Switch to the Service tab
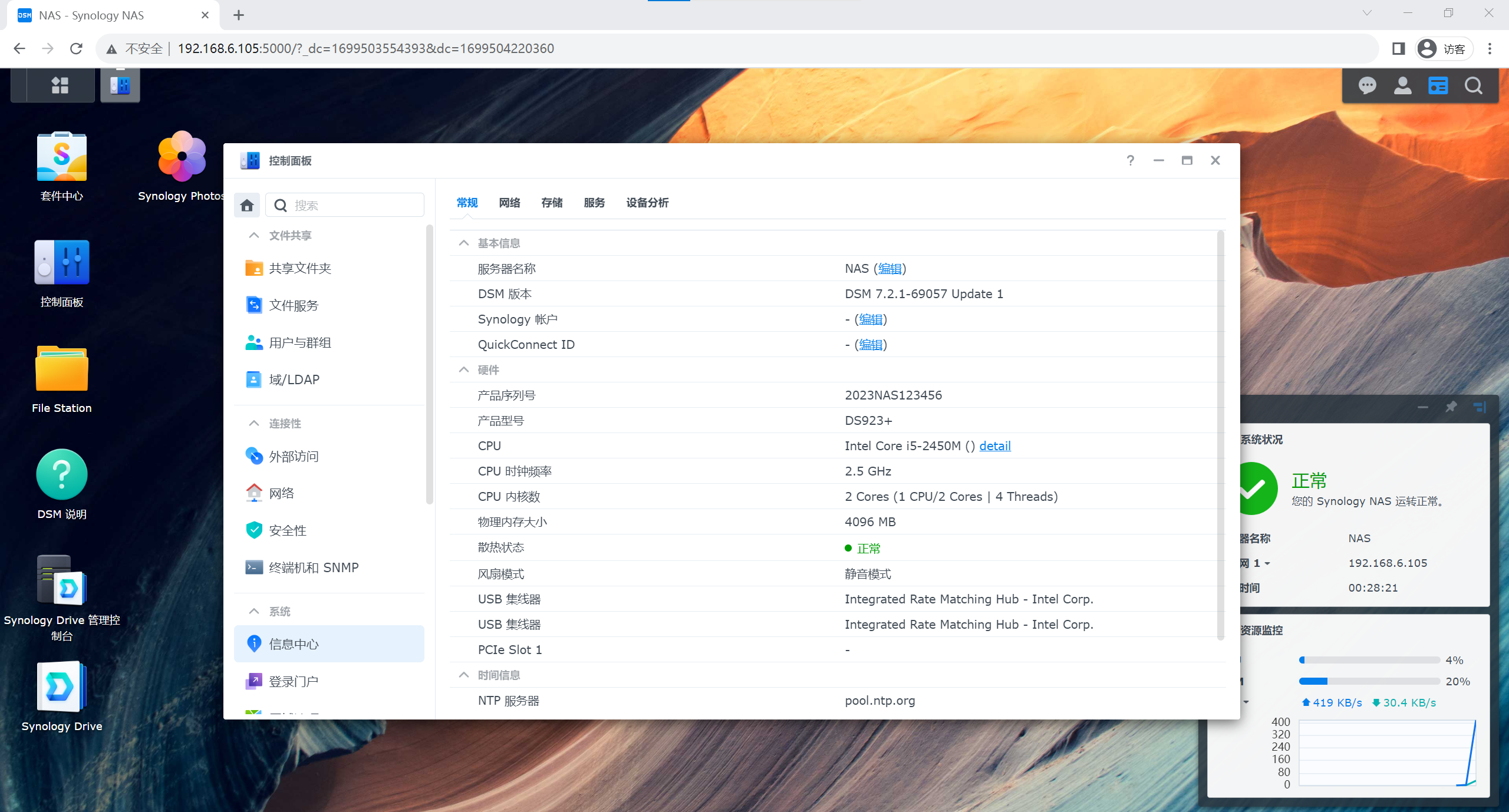Viewport: 1509px width, 812px height. pyautogui.click(x=594, y=203)
